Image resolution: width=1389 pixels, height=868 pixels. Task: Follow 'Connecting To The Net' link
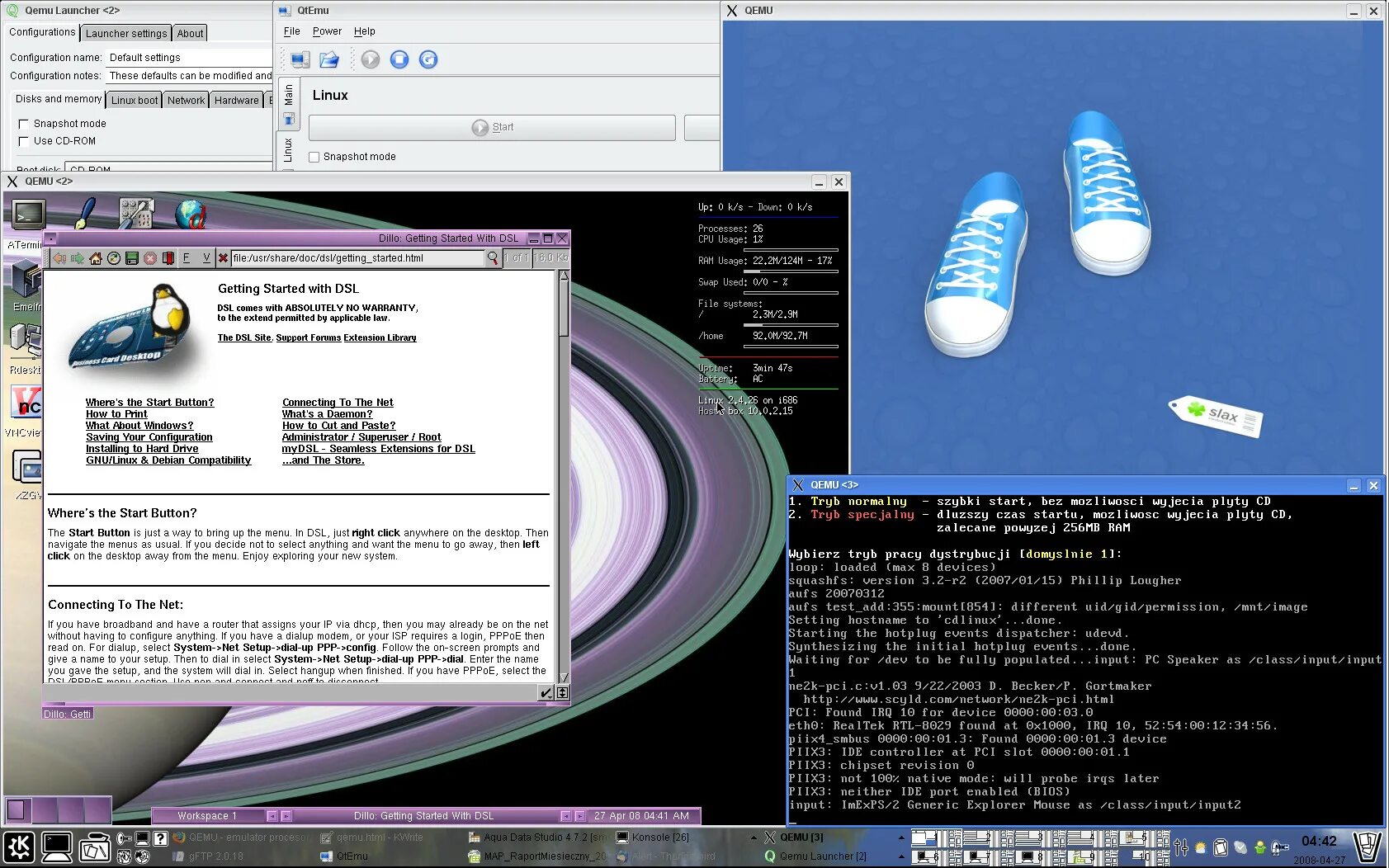click(338, 403)
